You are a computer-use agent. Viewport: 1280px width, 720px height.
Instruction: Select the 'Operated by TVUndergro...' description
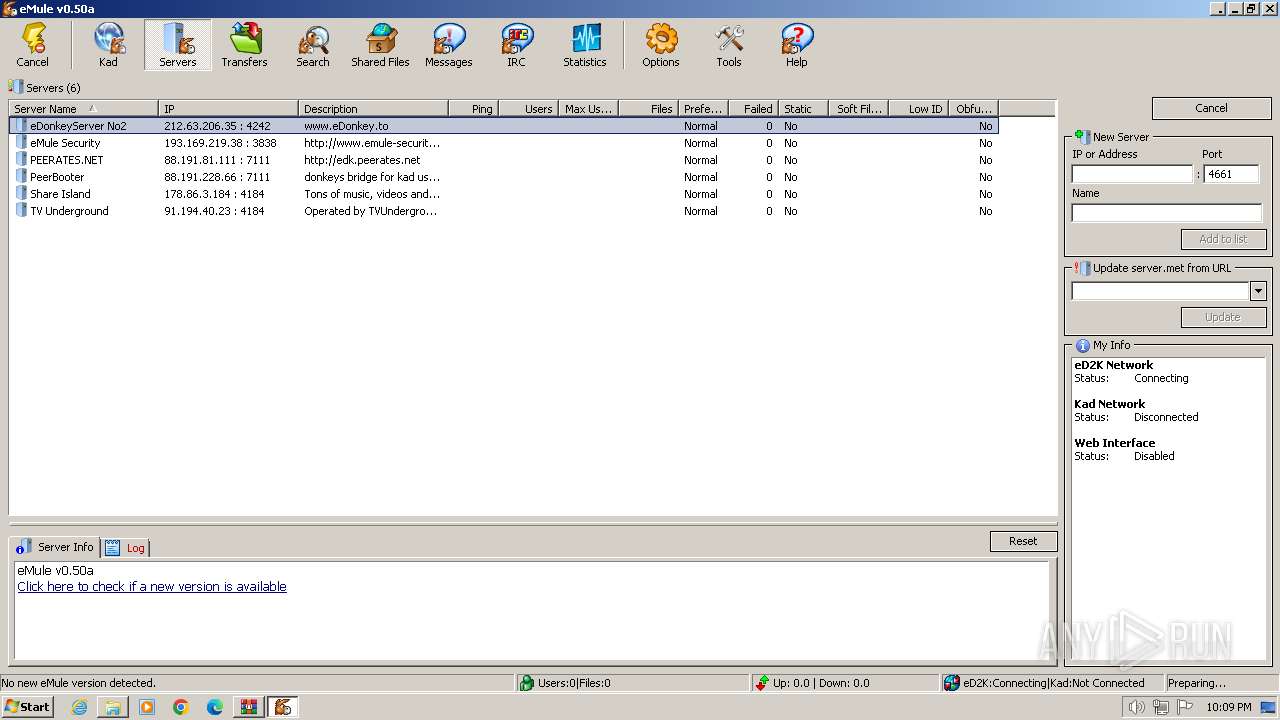(371, 211)
